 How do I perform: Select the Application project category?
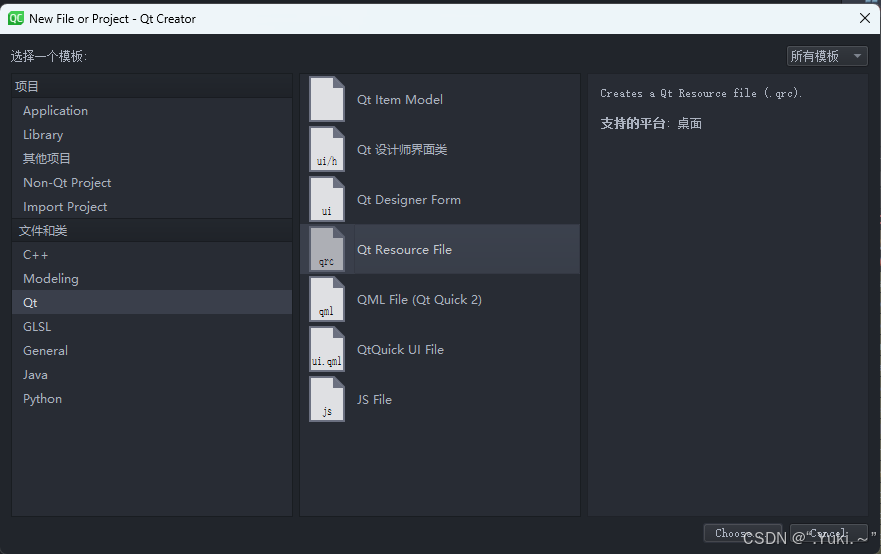pos(152,111)
